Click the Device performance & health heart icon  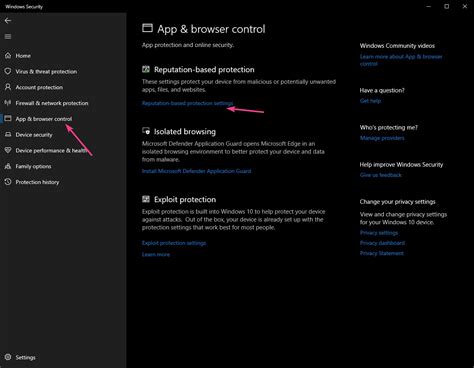tap(8, 150)
